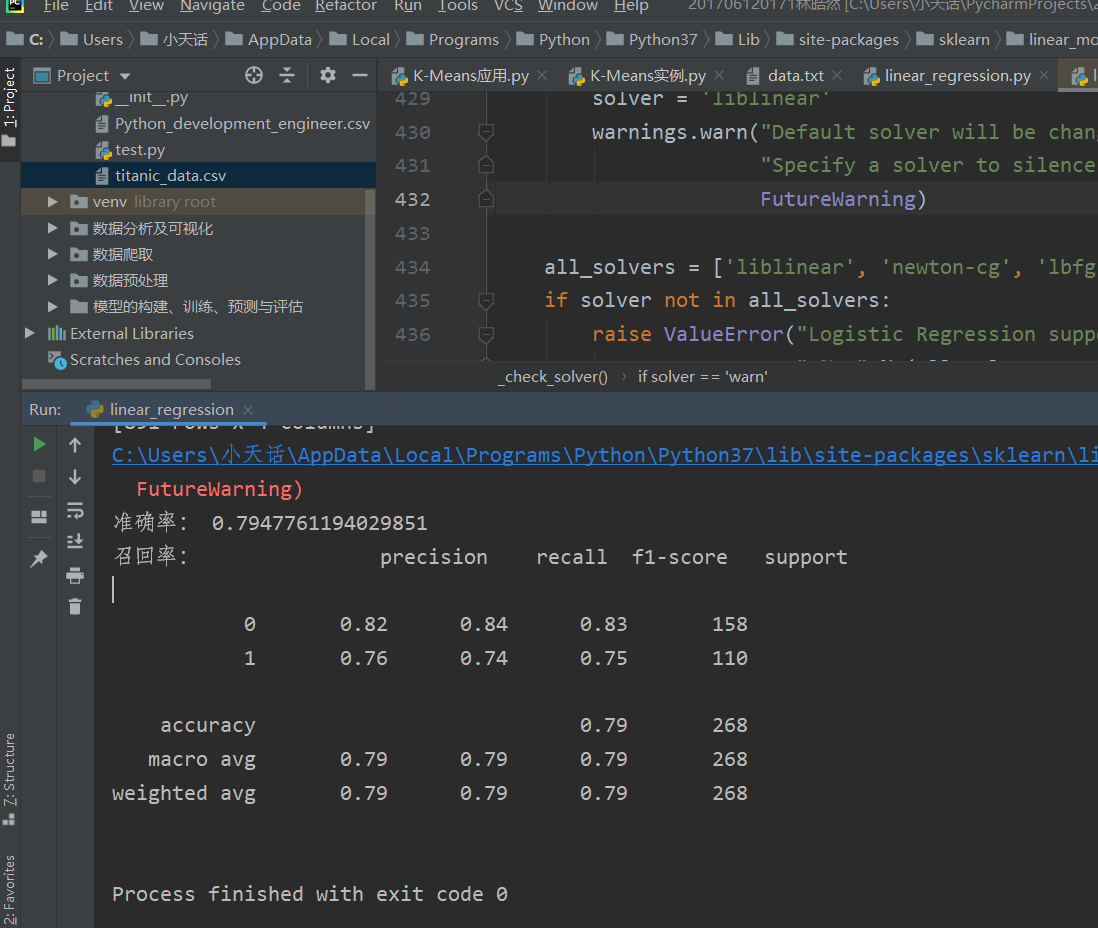Click the Stop process square icon
Viewport: 1098px width, 928px height.
click(39, 476)
